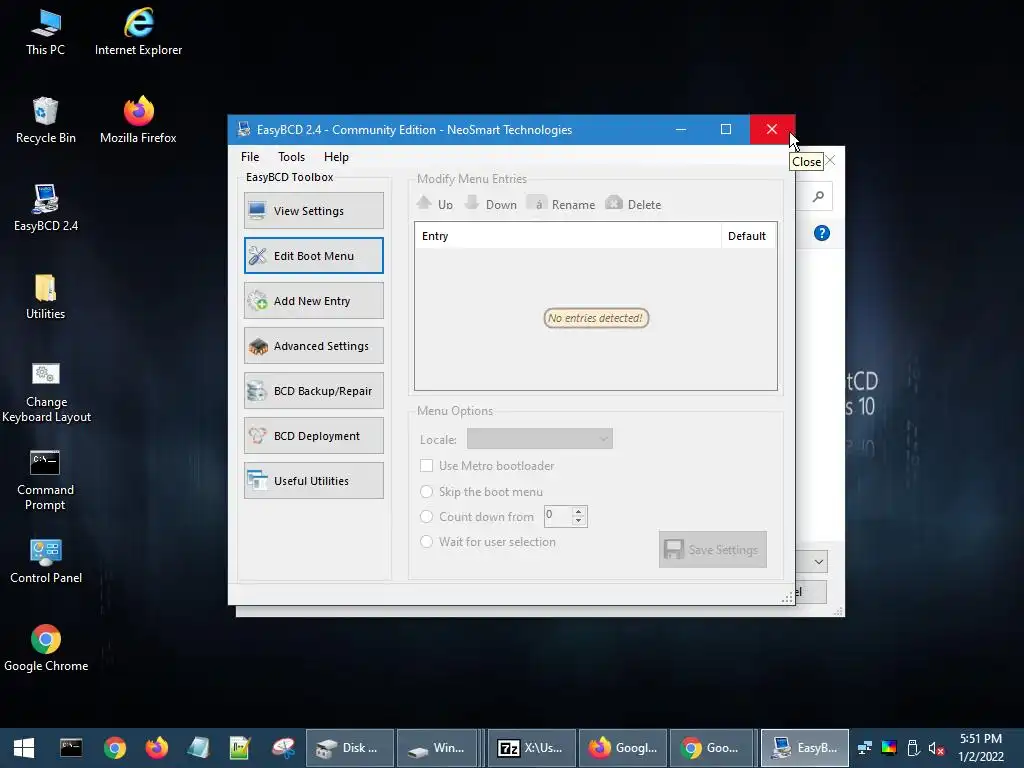Click the Default column header
Image resolution: width=1024 pixels, height=768 pixels.
pyautogui.click(x=748, y=236)
